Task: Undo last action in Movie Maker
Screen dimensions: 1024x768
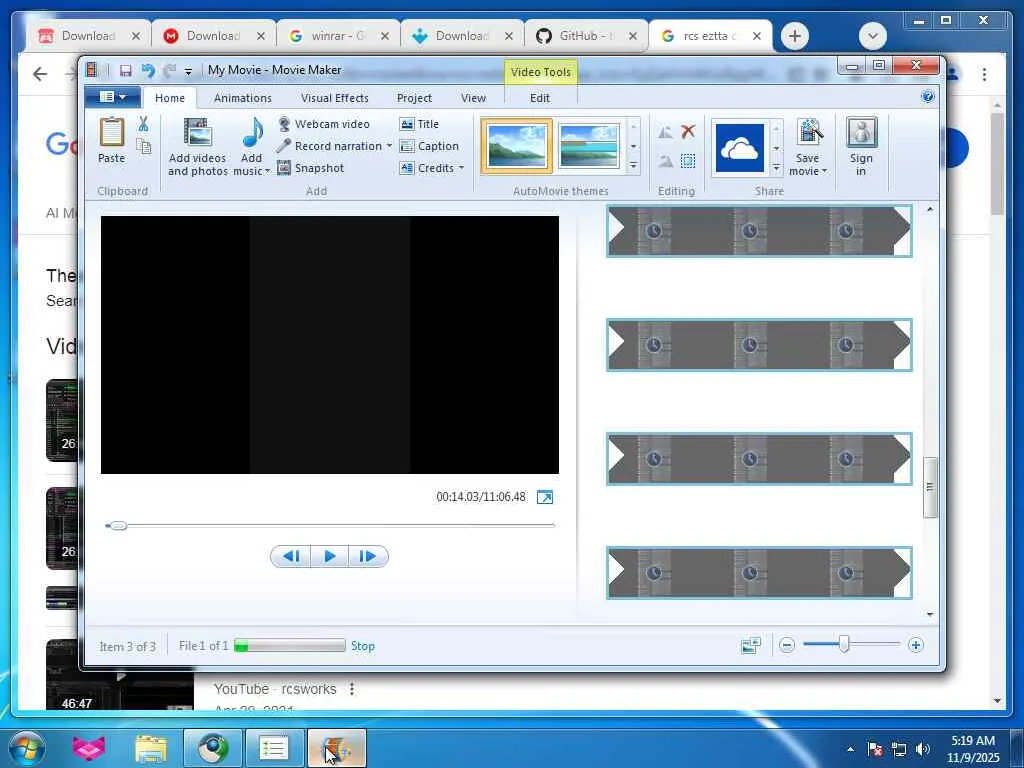Action: tap(148, 71)
